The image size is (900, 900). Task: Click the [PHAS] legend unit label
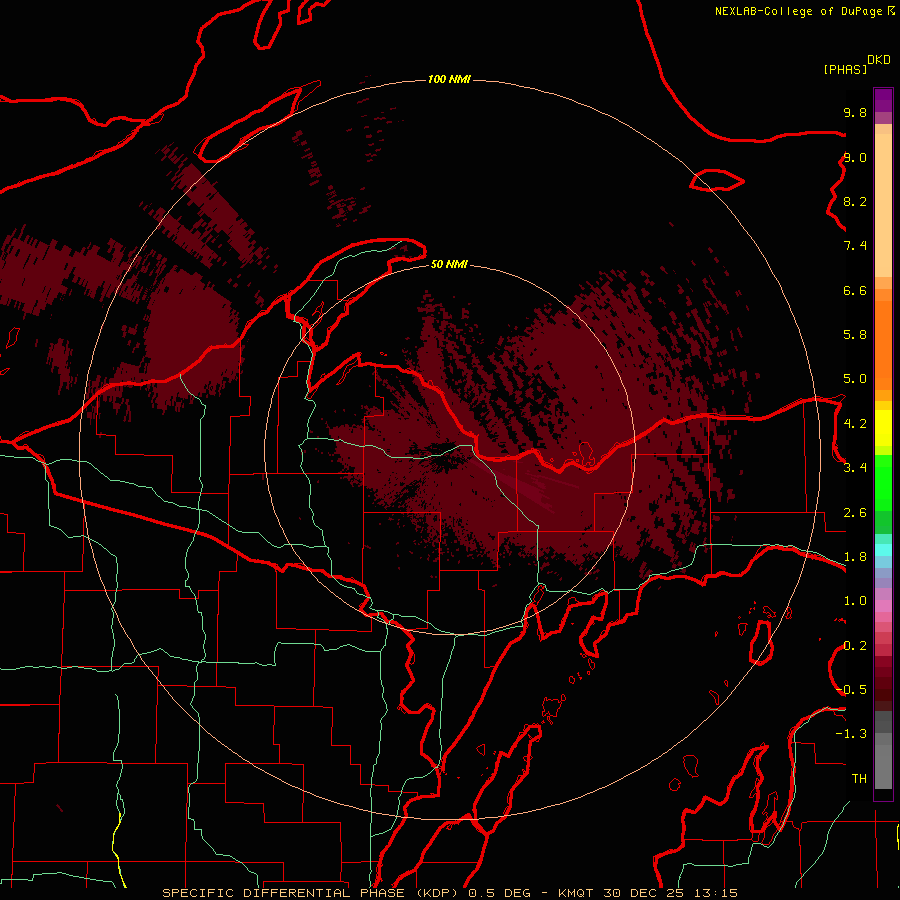pos(845,70)
